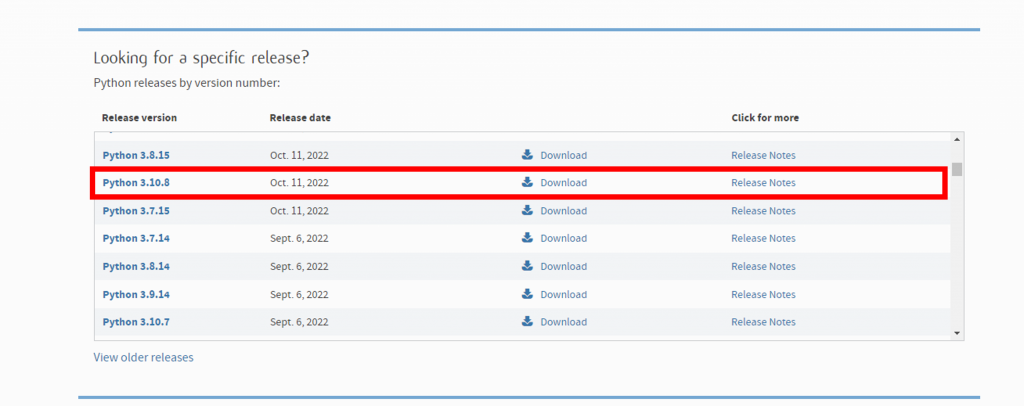Open the Python 3.7.15 release page link
Viewport: 1024px width, 406px height.
[136, 211]
